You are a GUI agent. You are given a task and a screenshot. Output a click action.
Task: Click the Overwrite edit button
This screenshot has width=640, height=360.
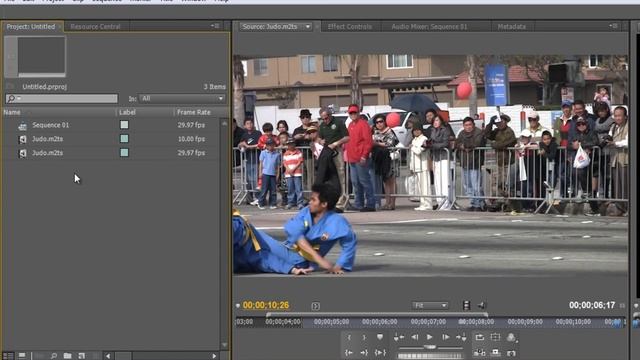[495, 352]
